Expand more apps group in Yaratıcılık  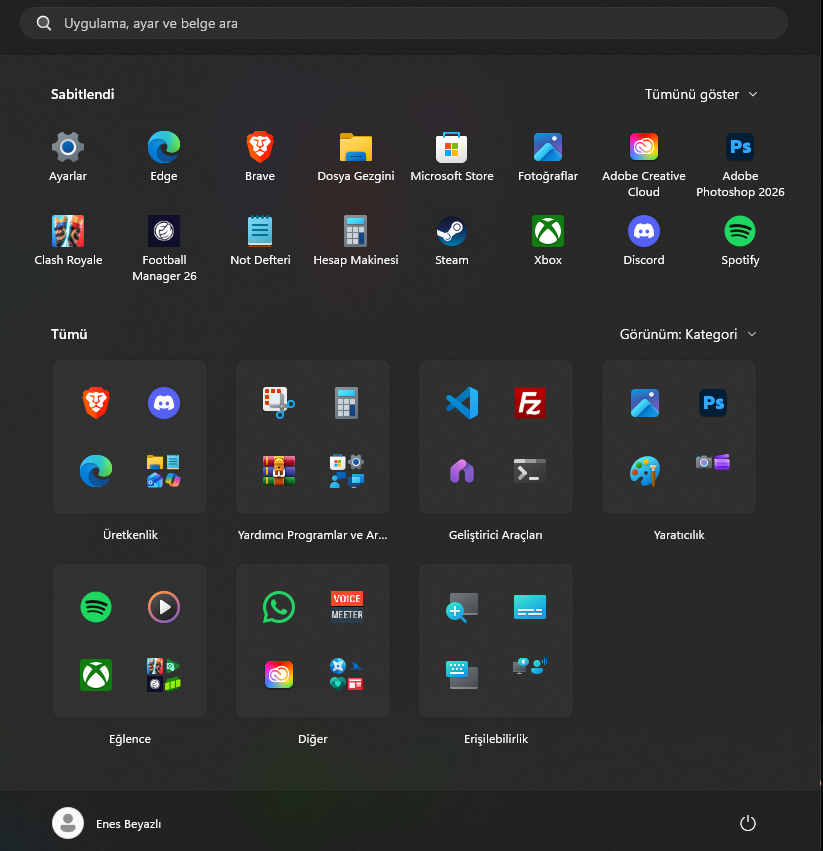tap(713, 462)
